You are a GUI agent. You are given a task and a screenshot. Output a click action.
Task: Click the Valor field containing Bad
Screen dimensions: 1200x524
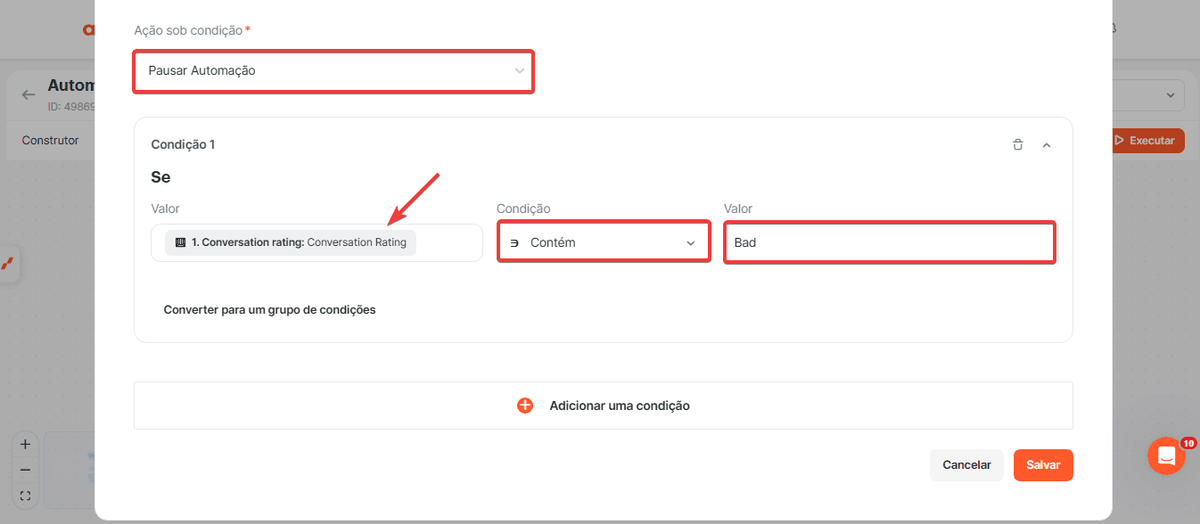click(889, 243)
